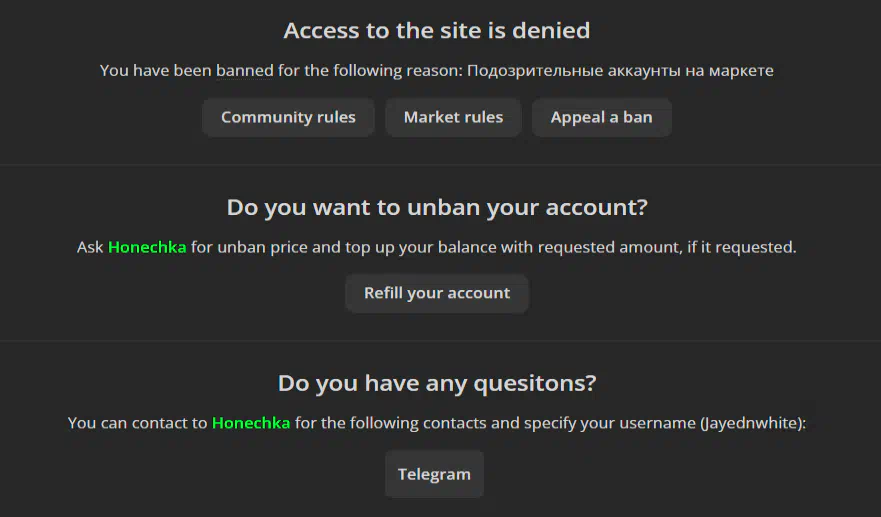Open Honechka link in the questions section

pyautogui.click(x=251, y=423)
